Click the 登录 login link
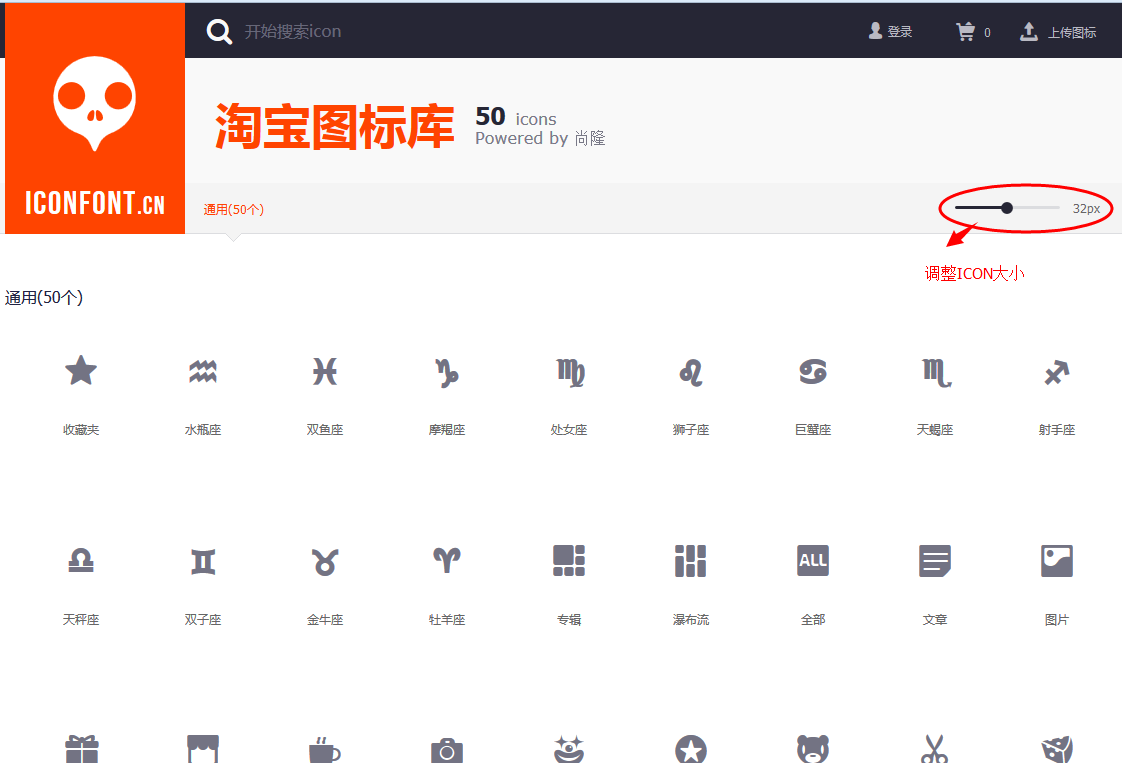Screen dimensions: 1122x763 pos(891,31)
